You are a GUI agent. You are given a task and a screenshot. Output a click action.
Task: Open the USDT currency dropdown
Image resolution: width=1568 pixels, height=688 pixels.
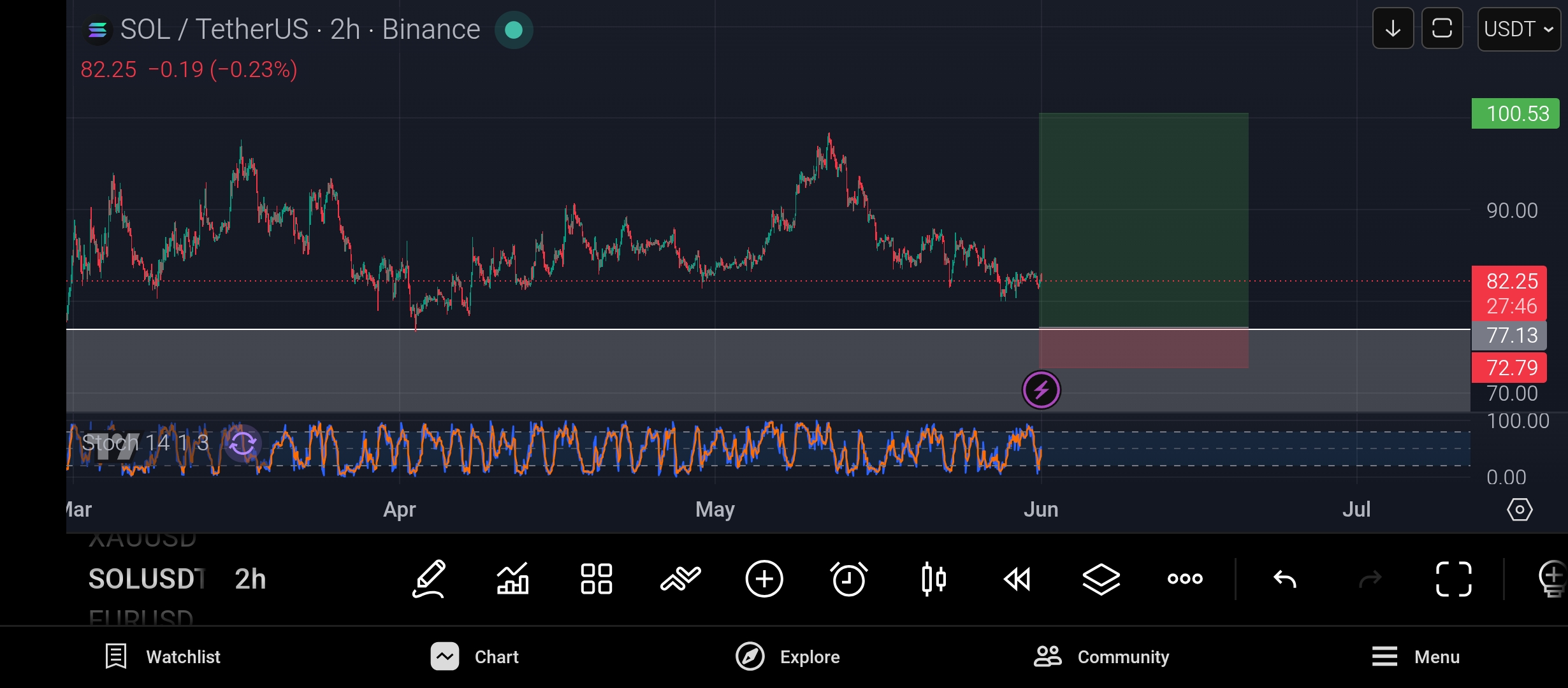[1519, 29]
